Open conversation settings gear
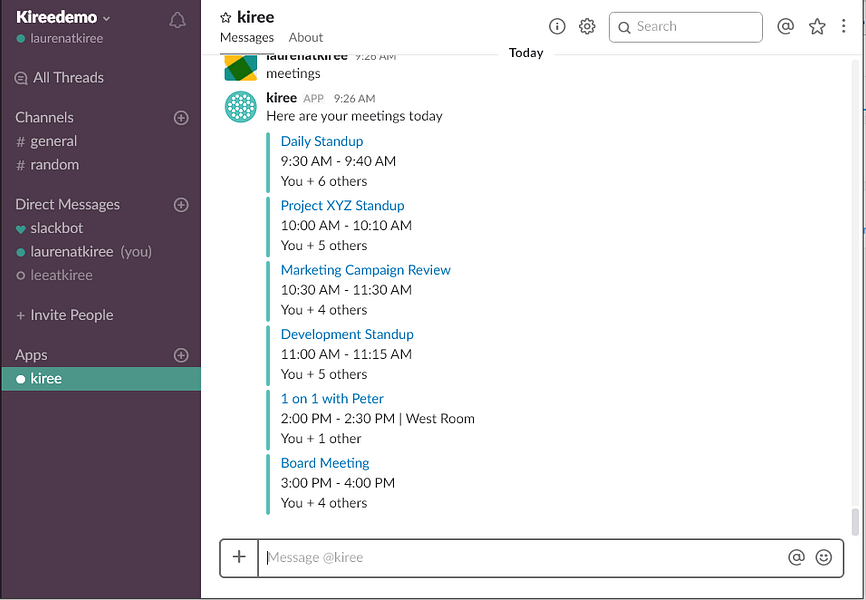Screen dimensions: 866x600 coord(587,26)
